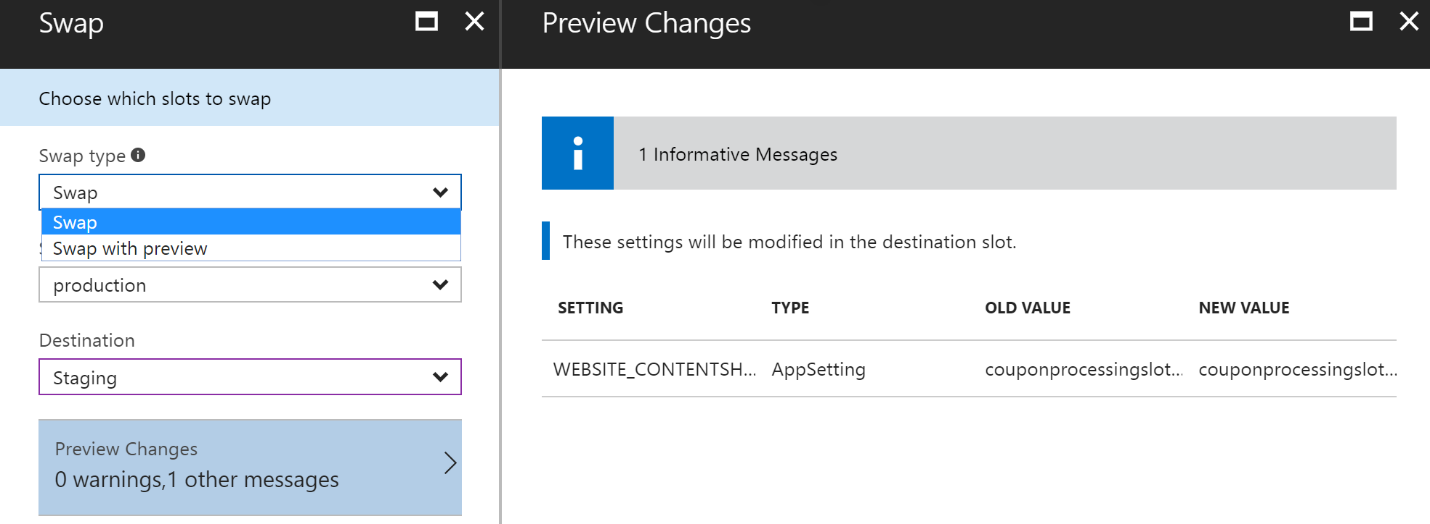Maximize the Preview Changes panel
1430x524 pixels.
pyautogui.click(x=1360, y=22)
